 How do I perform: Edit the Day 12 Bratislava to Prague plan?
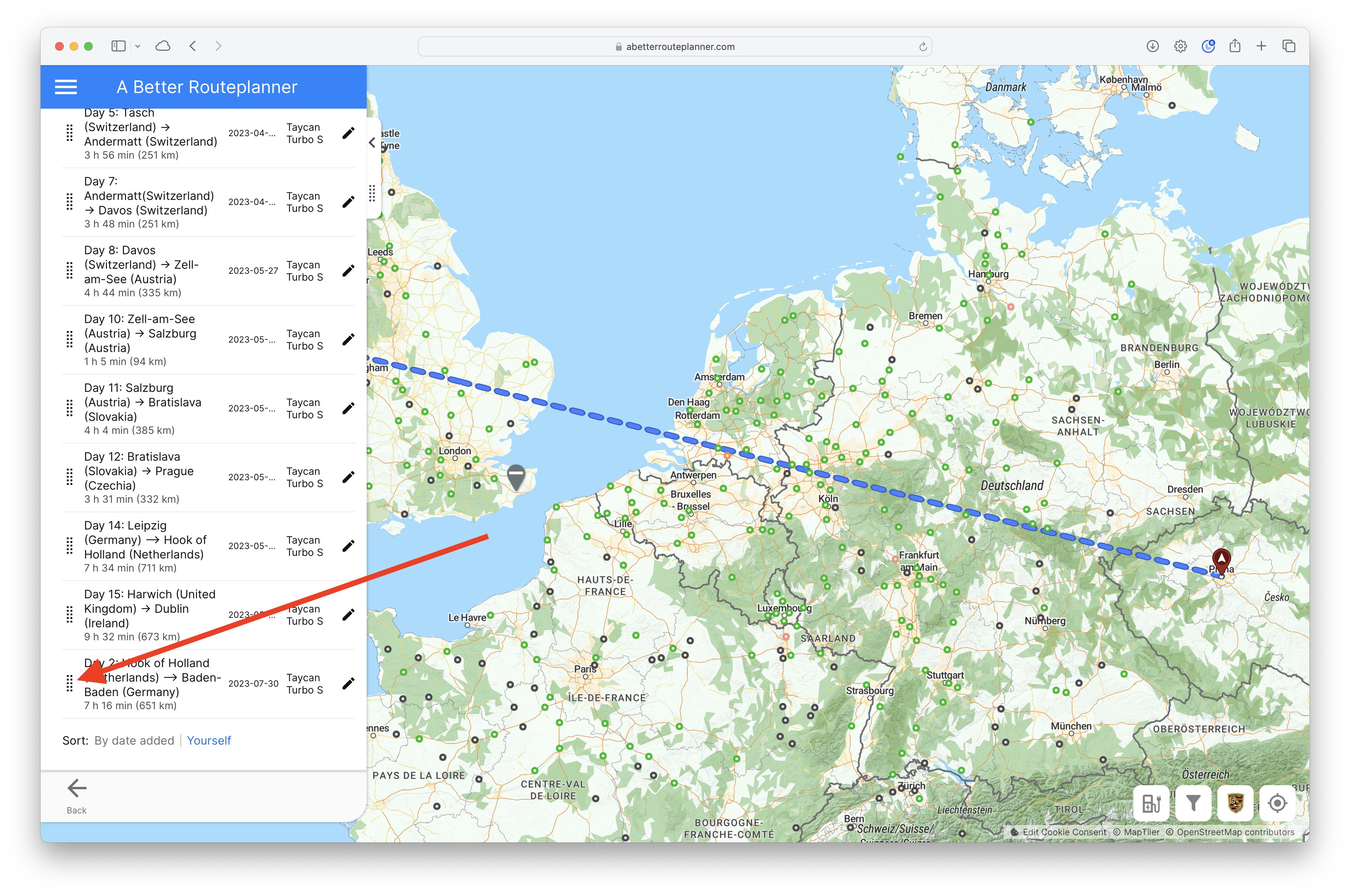348,477
